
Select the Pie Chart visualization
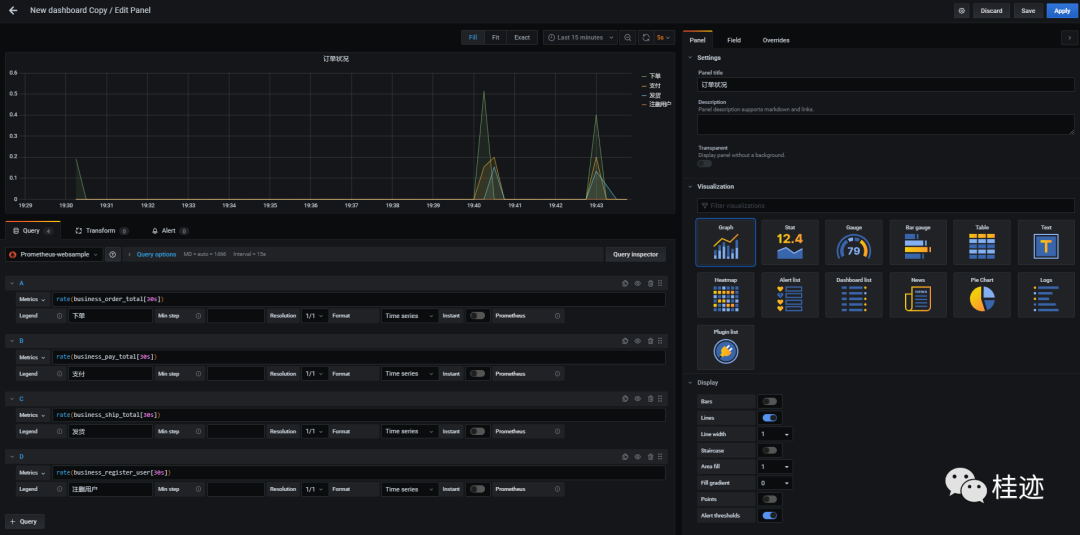click(982, 295)
